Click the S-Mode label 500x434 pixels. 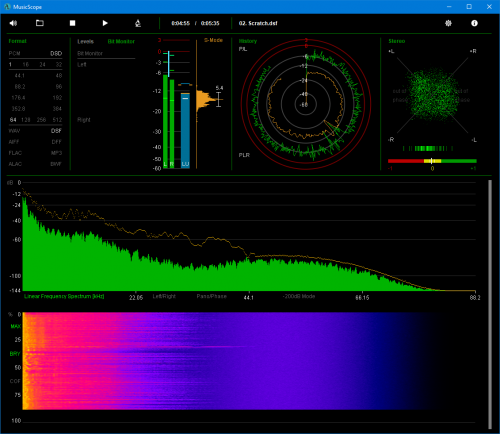[x=213, y=40]
